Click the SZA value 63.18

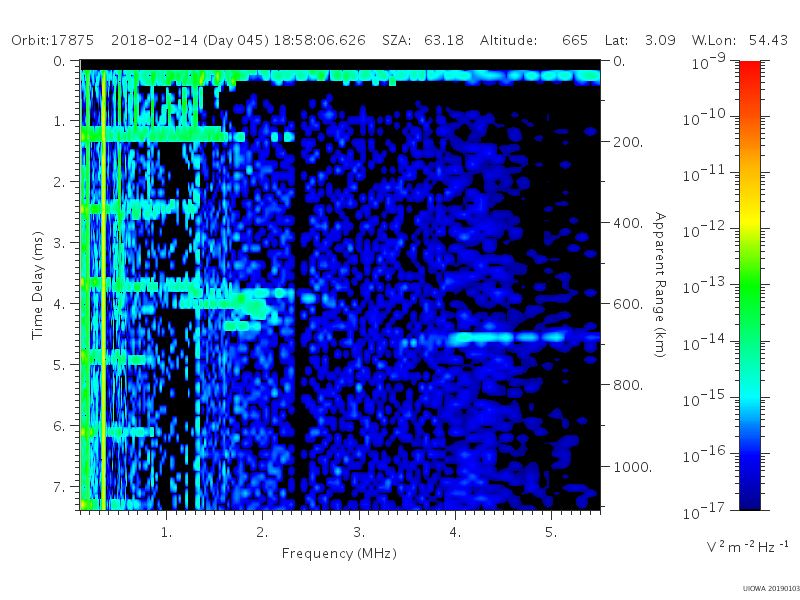(x=444, y=40)
